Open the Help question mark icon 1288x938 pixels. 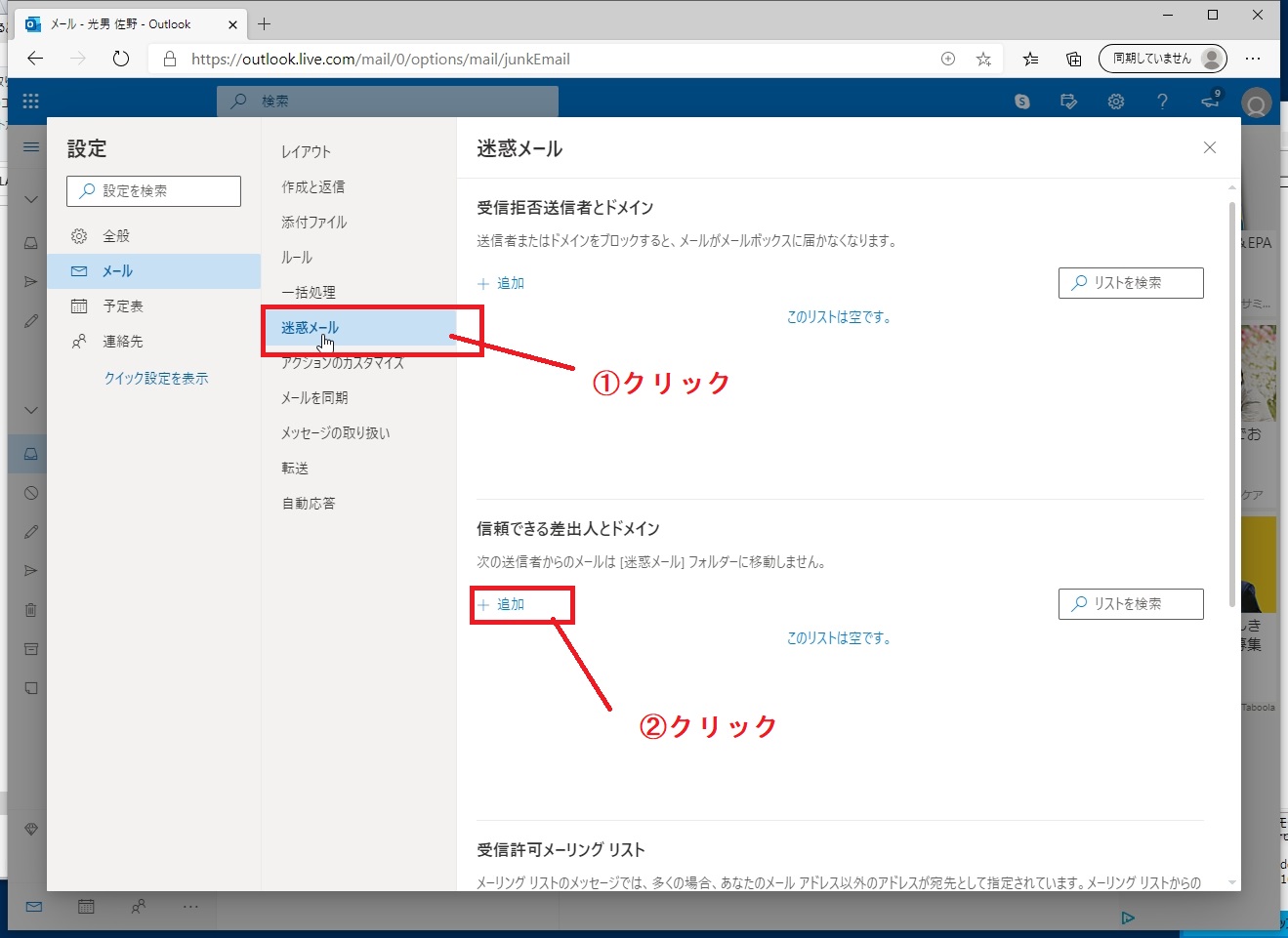(1162, 101)
